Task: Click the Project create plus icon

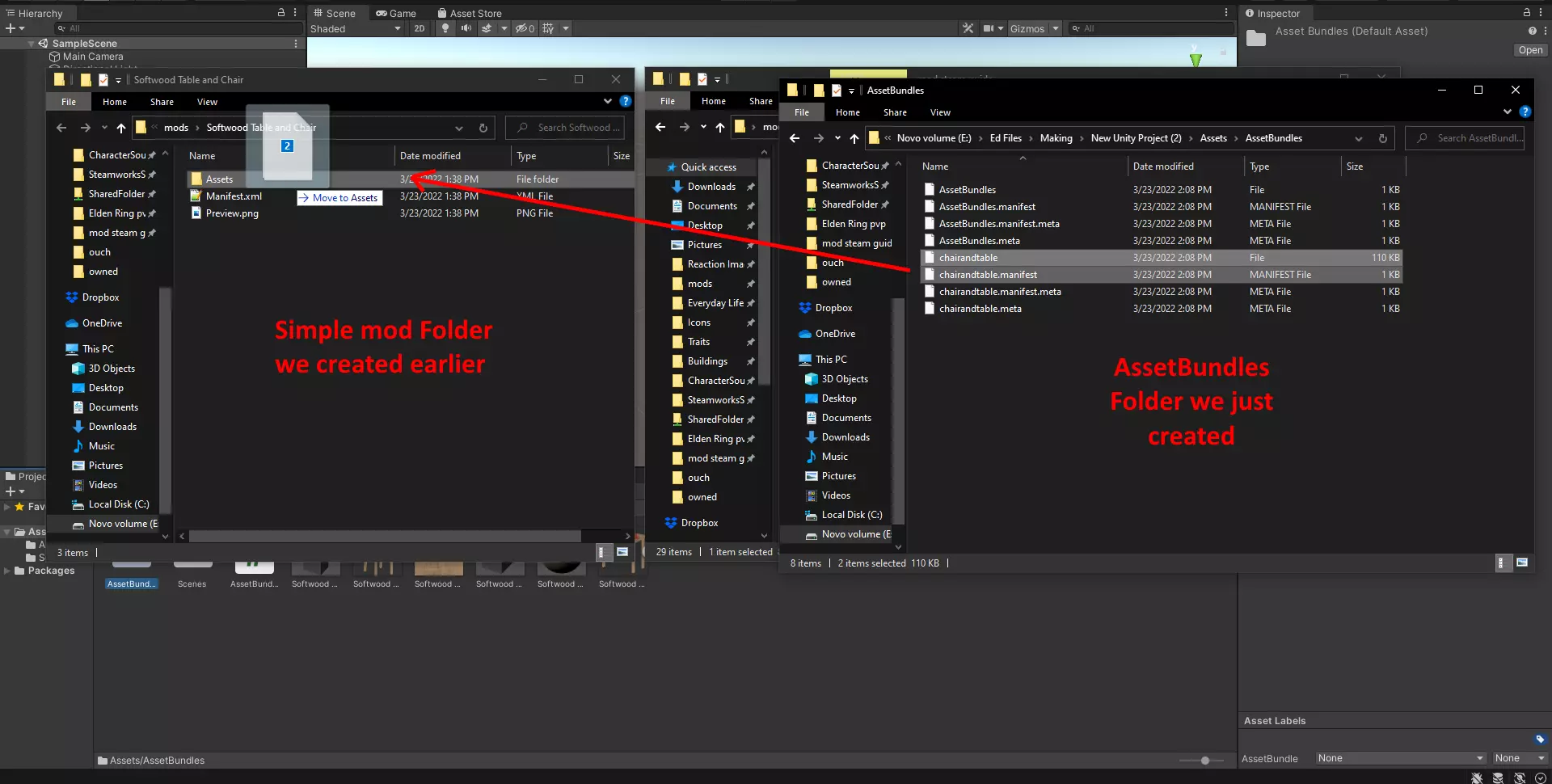Action: pos(11,491)
